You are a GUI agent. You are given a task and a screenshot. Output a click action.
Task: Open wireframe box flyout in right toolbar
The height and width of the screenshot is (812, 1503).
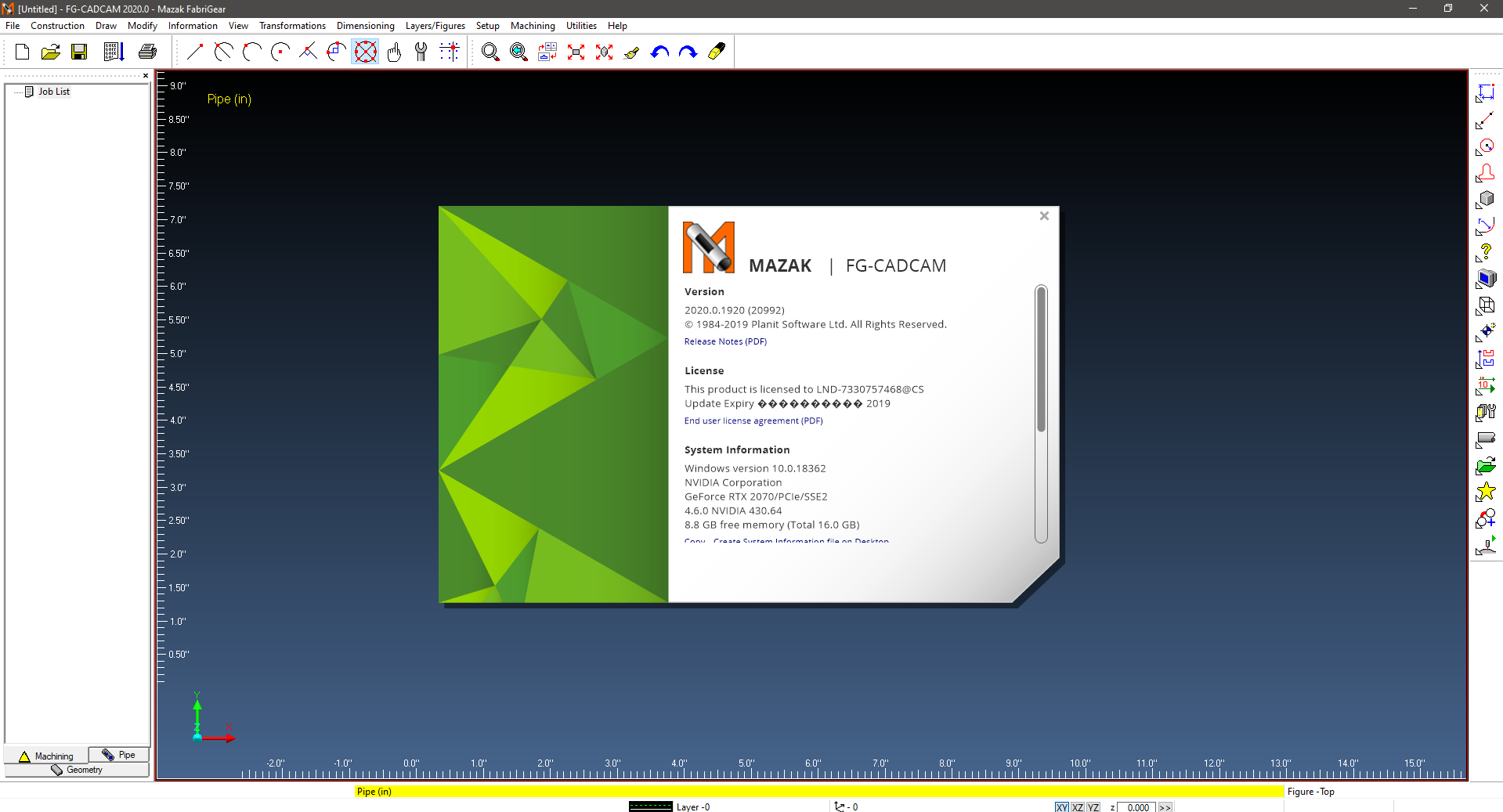pos(1485,306)
